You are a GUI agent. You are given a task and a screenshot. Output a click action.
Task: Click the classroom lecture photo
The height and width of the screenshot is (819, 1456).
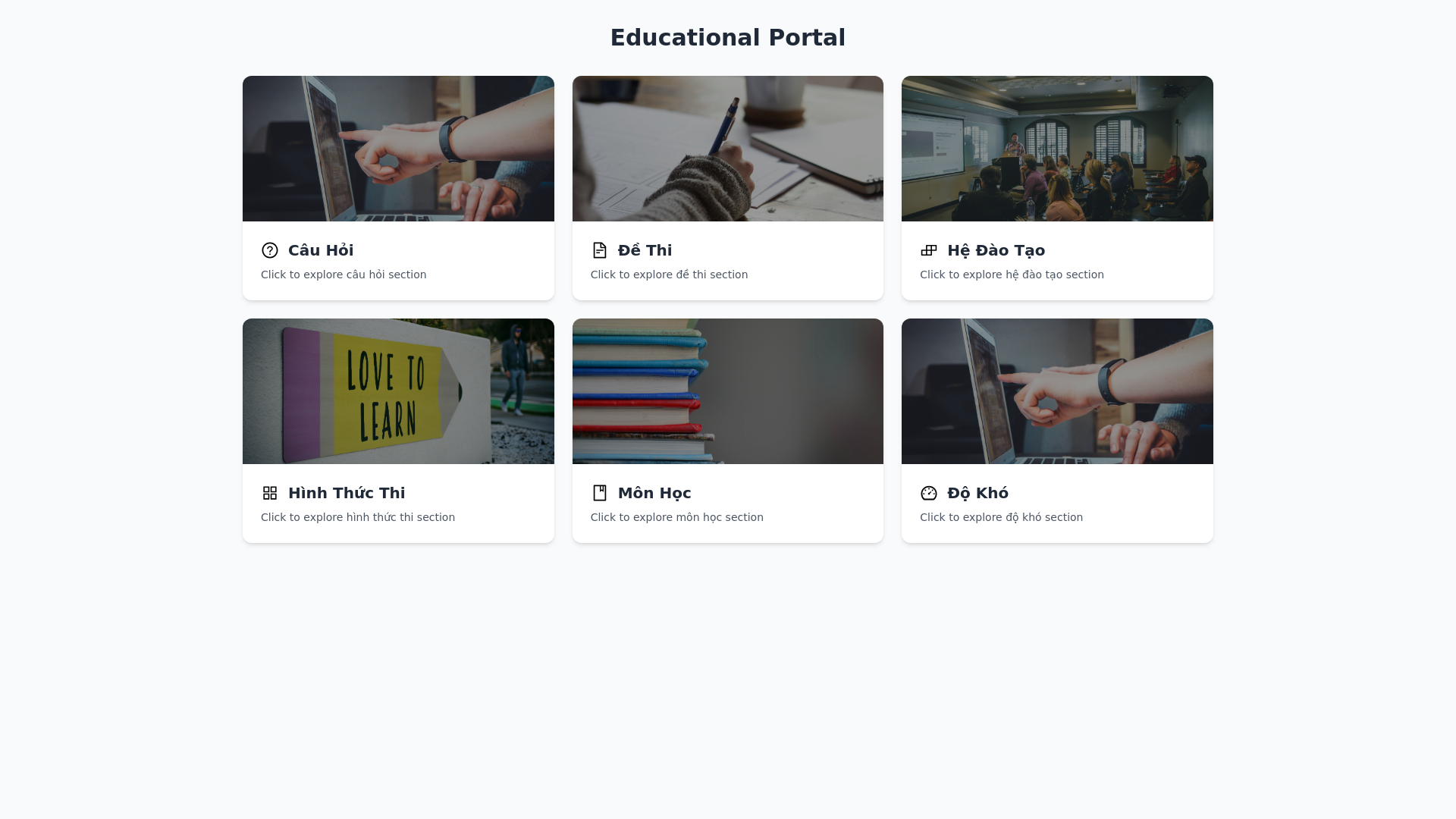pyautogui.click(x=1057, y=149)
